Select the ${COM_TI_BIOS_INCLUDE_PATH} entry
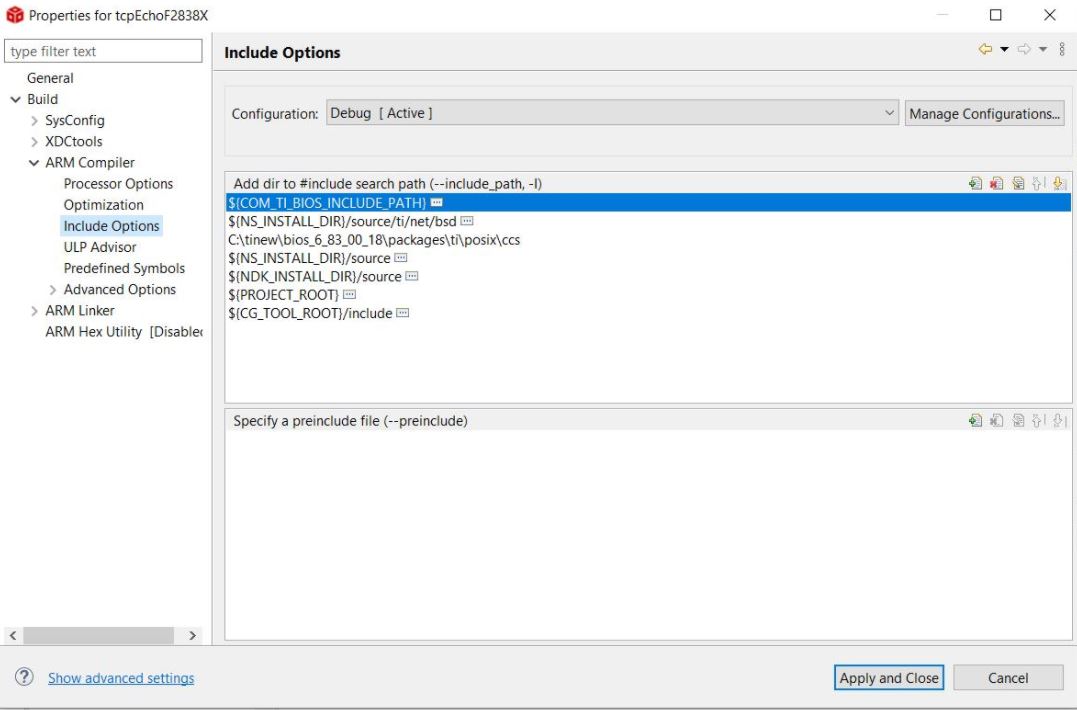 [x=648, y=203]
